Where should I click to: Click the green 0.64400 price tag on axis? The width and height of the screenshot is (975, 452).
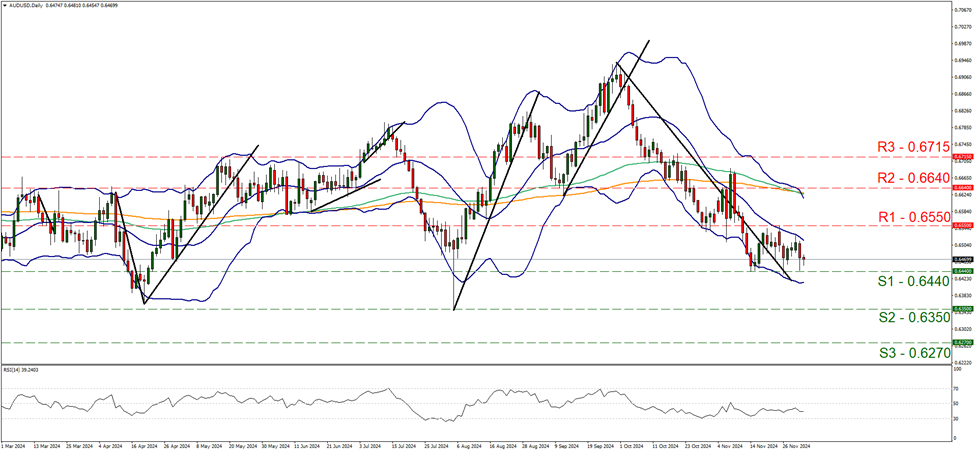pyautogui.click(x=961, y=271)
